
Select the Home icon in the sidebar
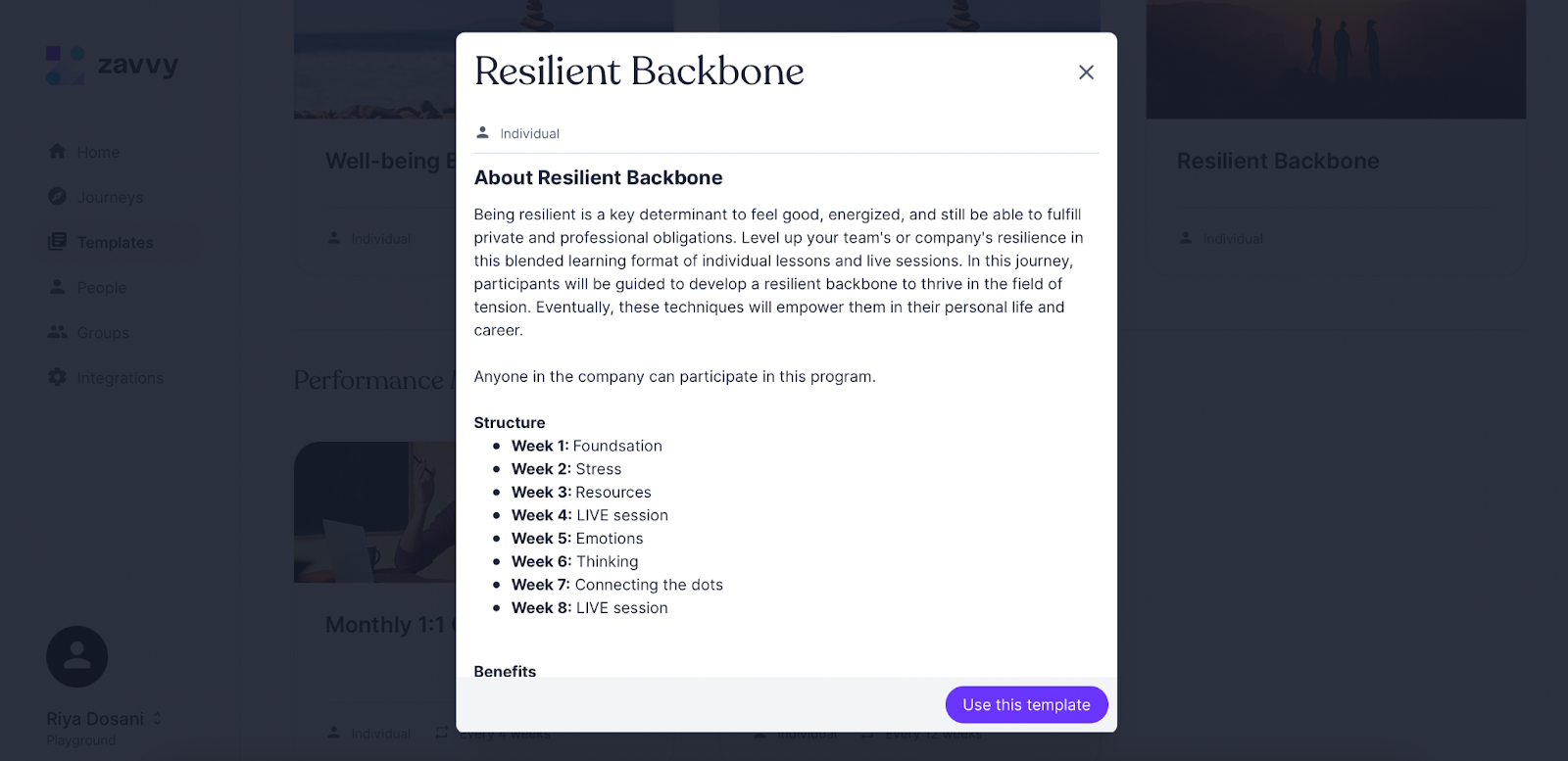coord(57,152)
